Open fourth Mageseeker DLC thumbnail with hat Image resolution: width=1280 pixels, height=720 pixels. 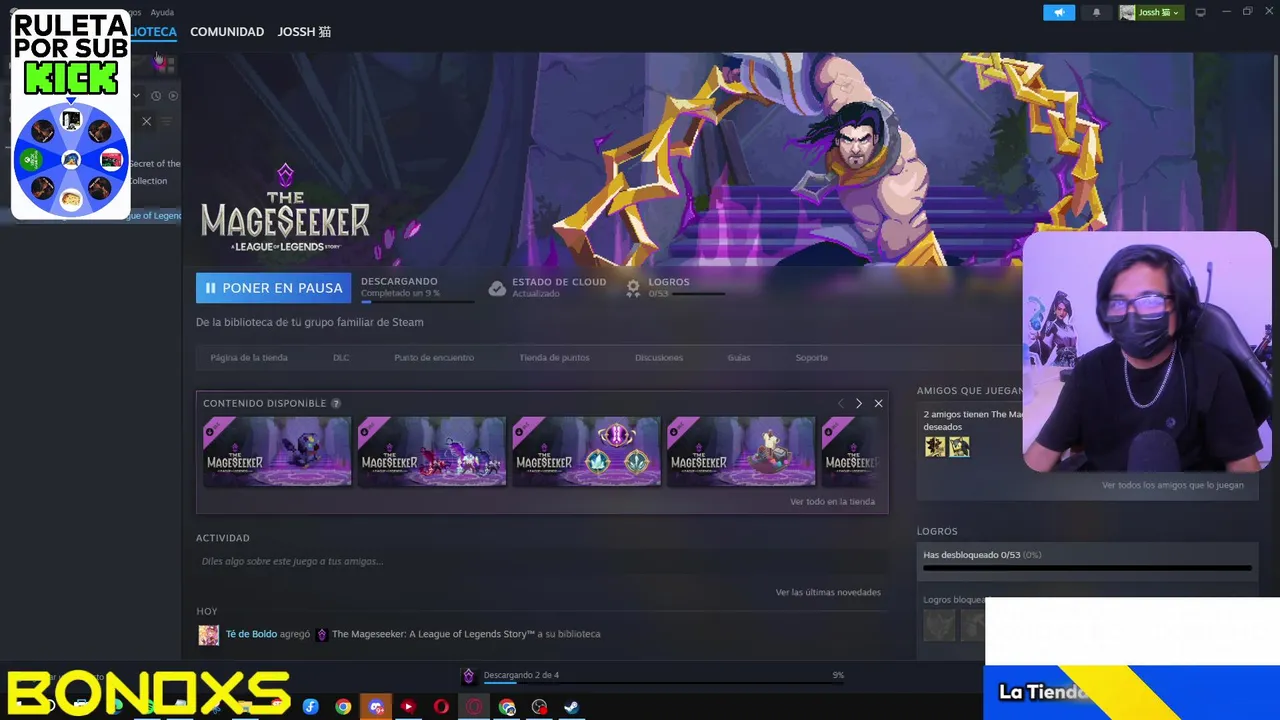pyautogui.click(x=741, y=451)
